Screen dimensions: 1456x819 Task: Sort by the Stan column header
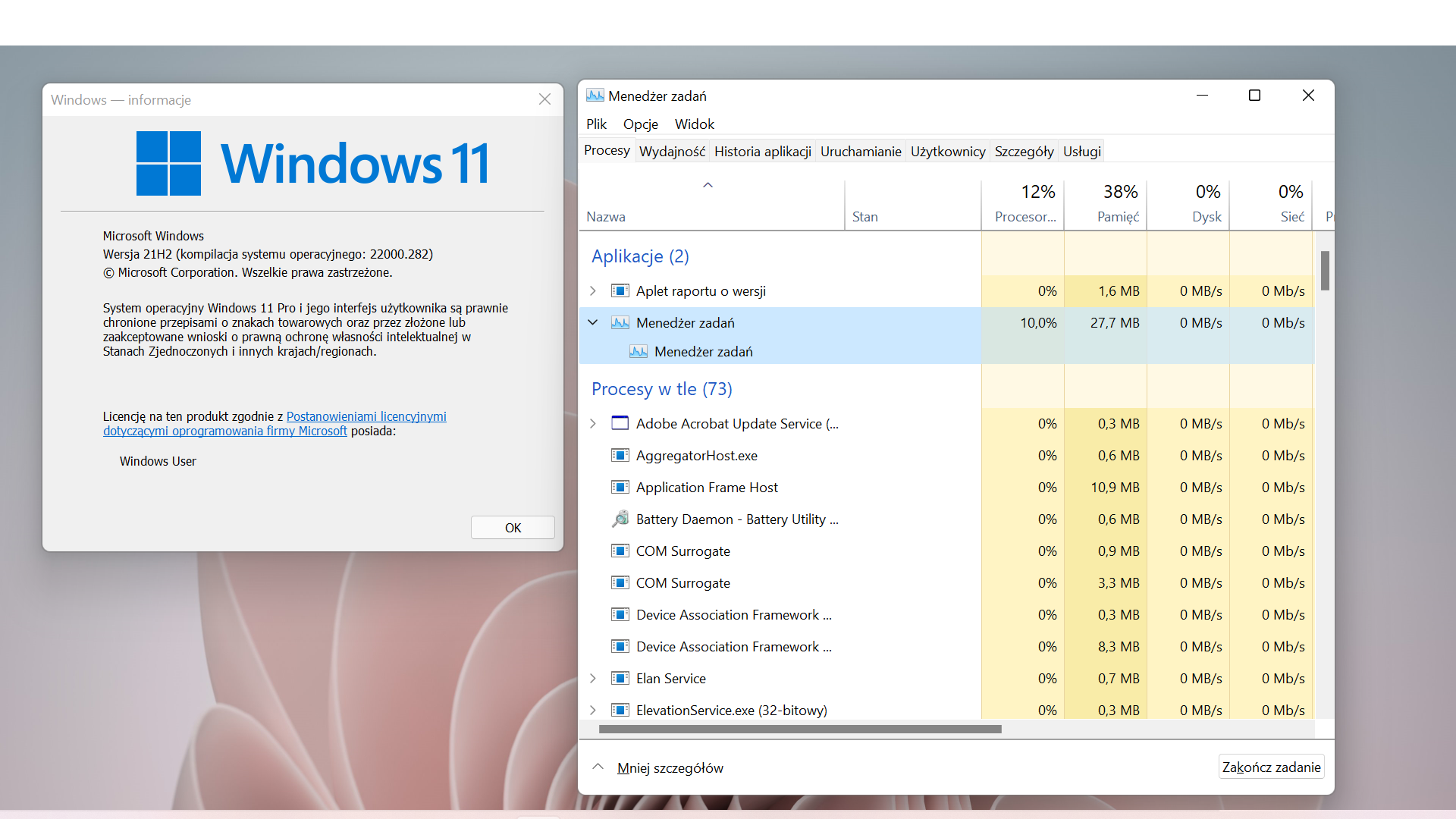pyautogui.click(x=912, y=205)
